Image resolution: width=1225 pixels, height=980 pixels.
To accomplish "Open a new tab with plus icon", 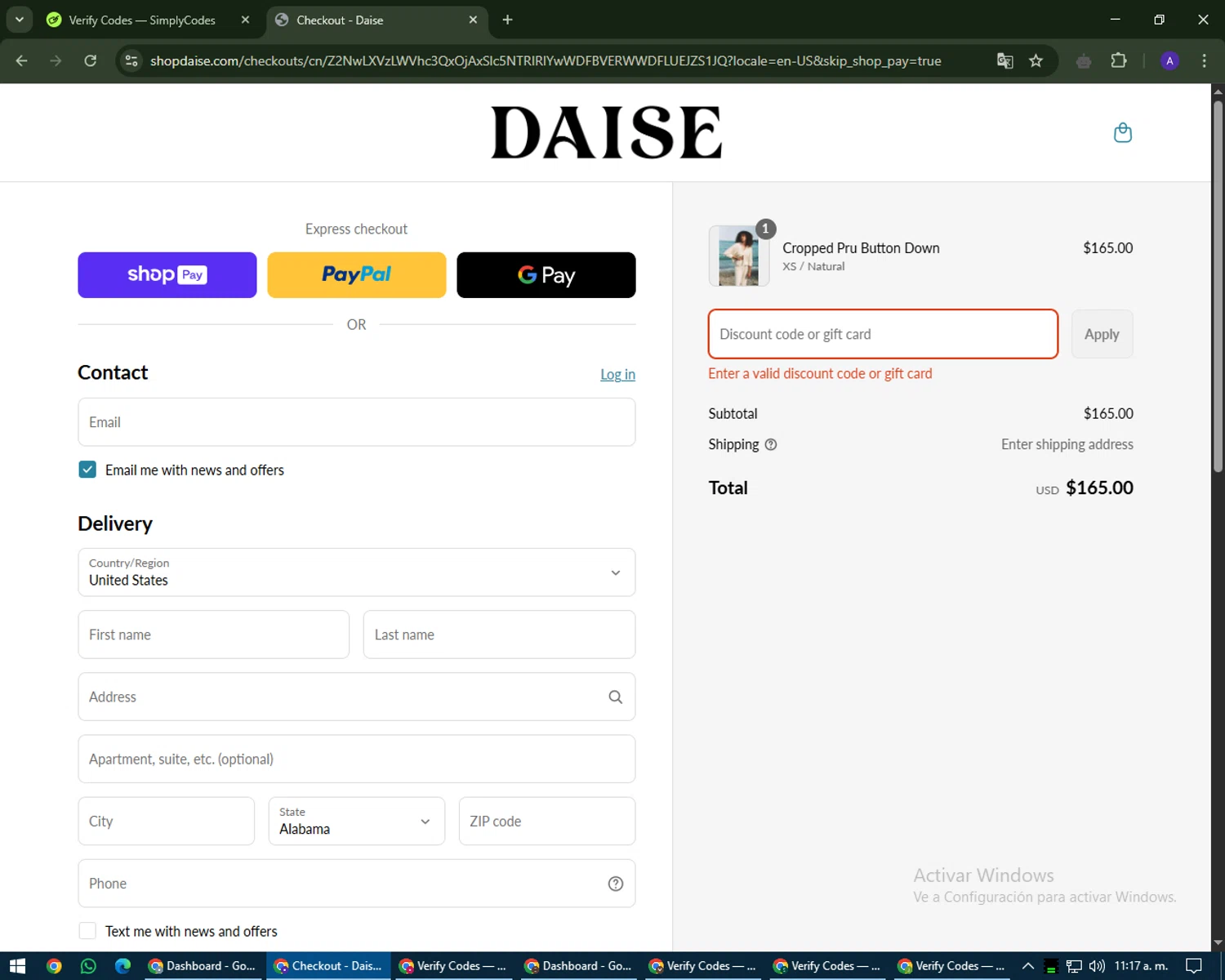I will pos(507,20).
